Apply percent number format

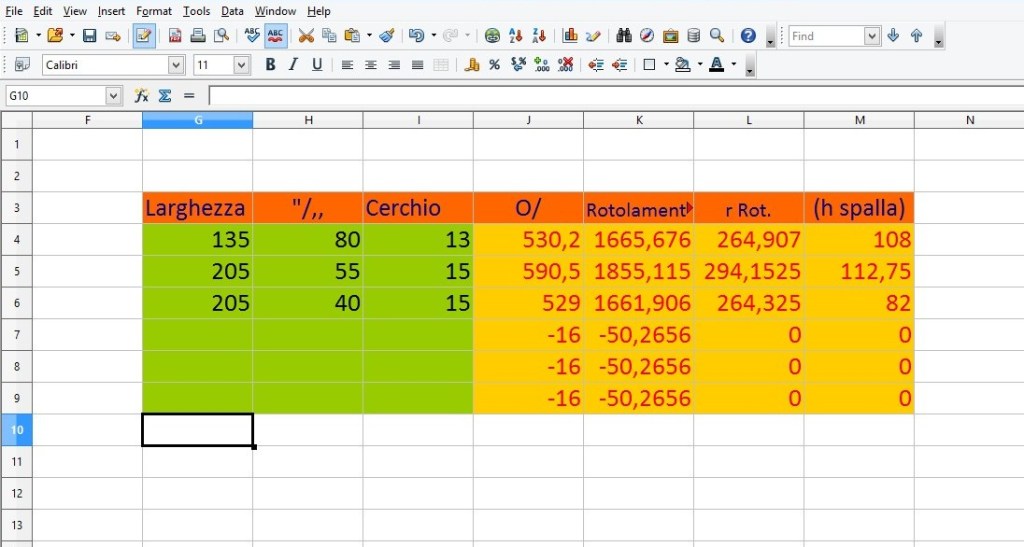coord(494,65)
